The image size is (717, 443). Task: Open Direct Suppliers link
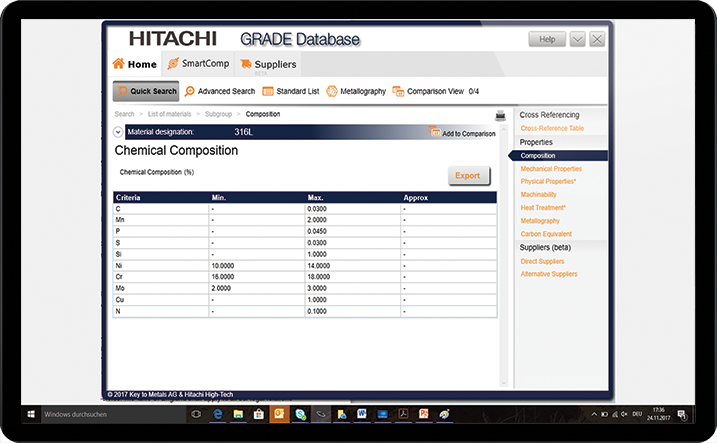click(542, 262)
